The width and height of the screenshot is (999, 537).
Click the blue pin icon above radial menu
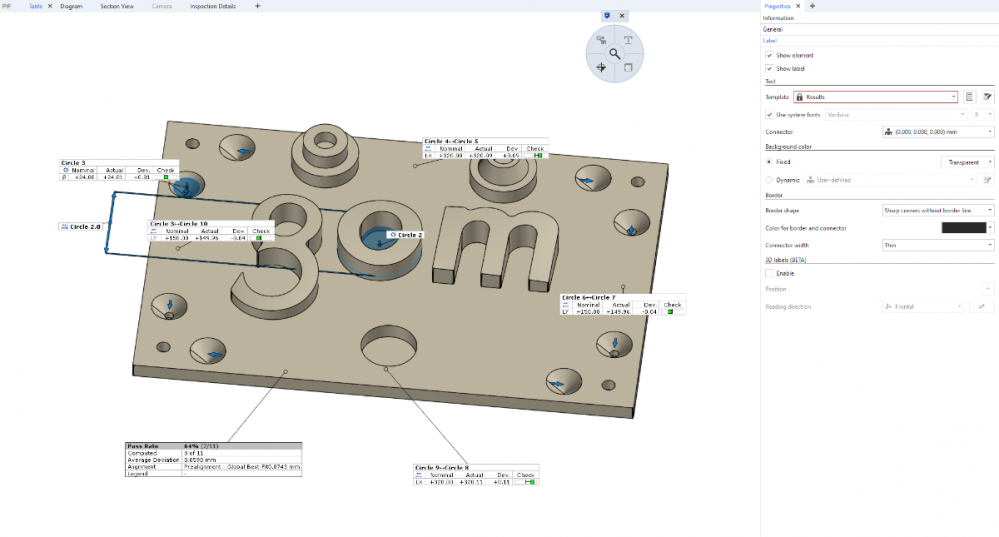(x=607, y=16)
